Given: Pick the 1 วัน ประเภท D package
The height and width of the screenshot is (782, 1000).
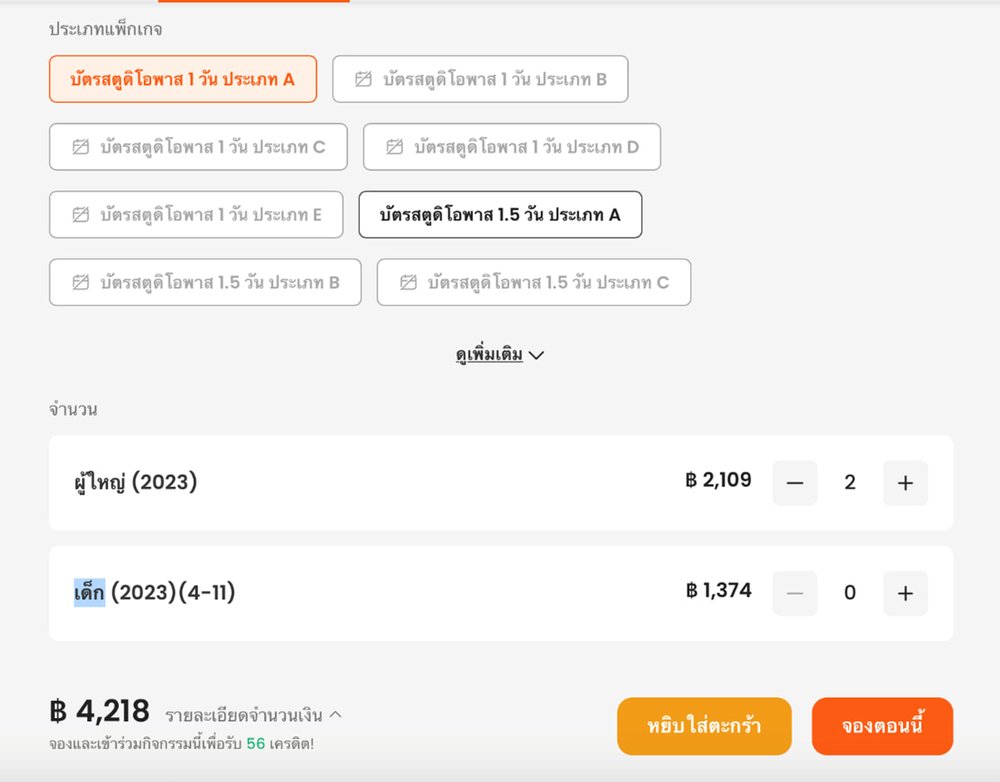Looking at the screenshot, I should tap(511, 147).
